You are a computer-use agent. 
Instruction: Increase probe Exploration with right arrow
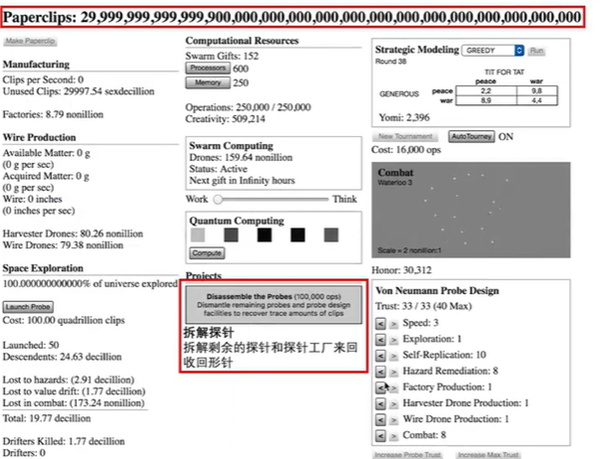(x=394, y=340)
